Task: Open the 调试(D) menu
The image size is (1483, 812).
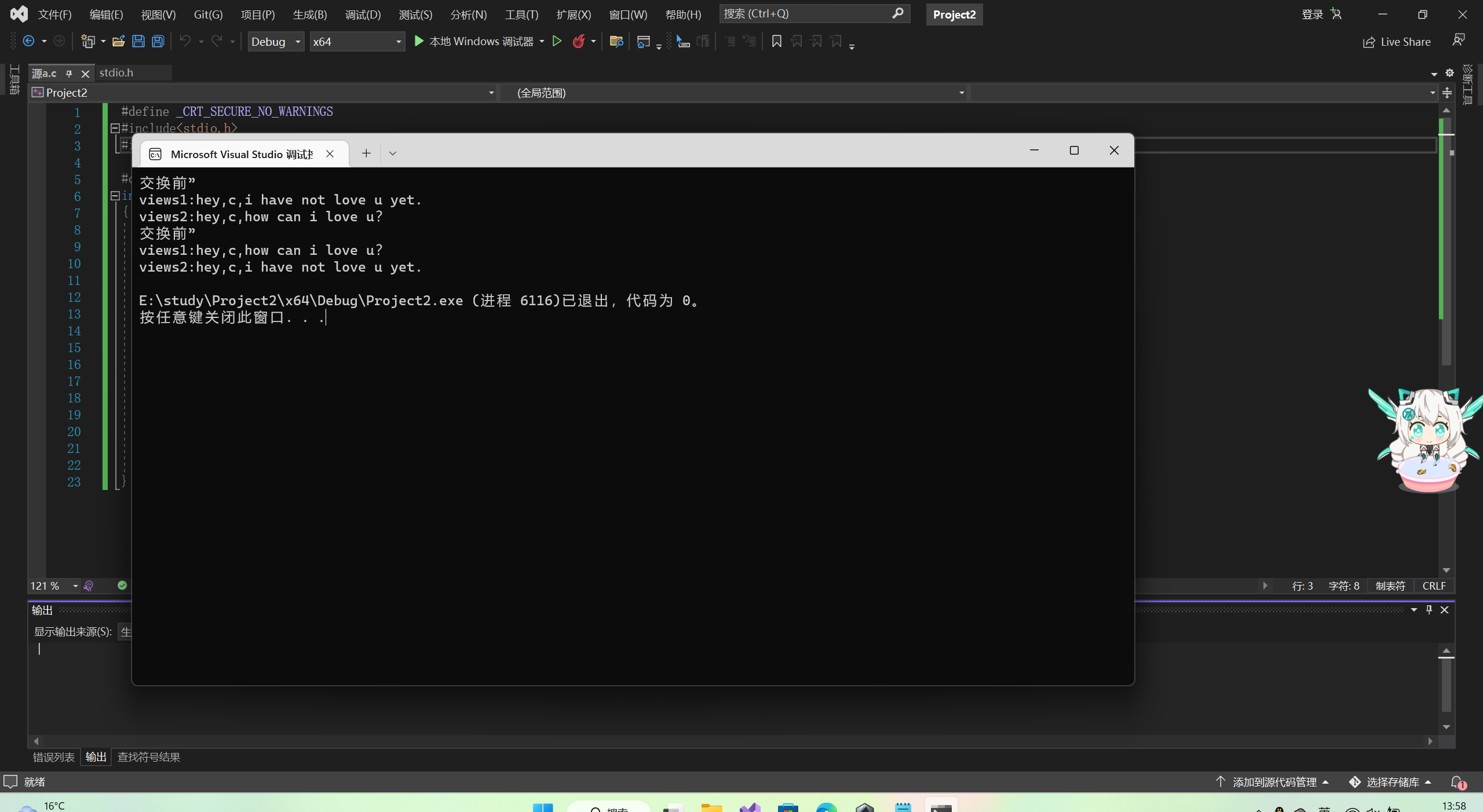Action: point(363,14)
